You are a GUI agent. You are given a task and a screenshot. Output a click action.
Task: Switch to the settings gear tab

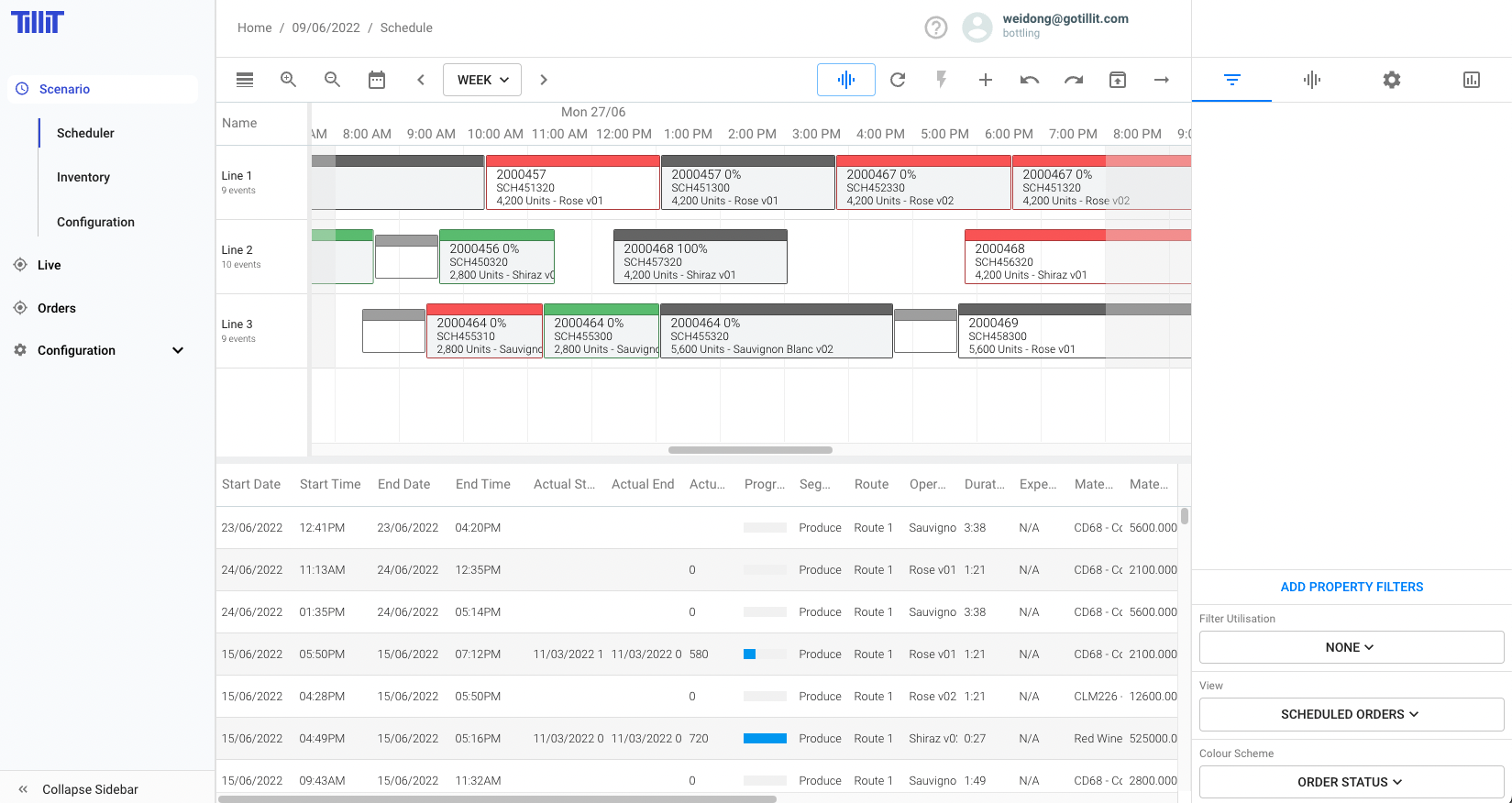1391,80
